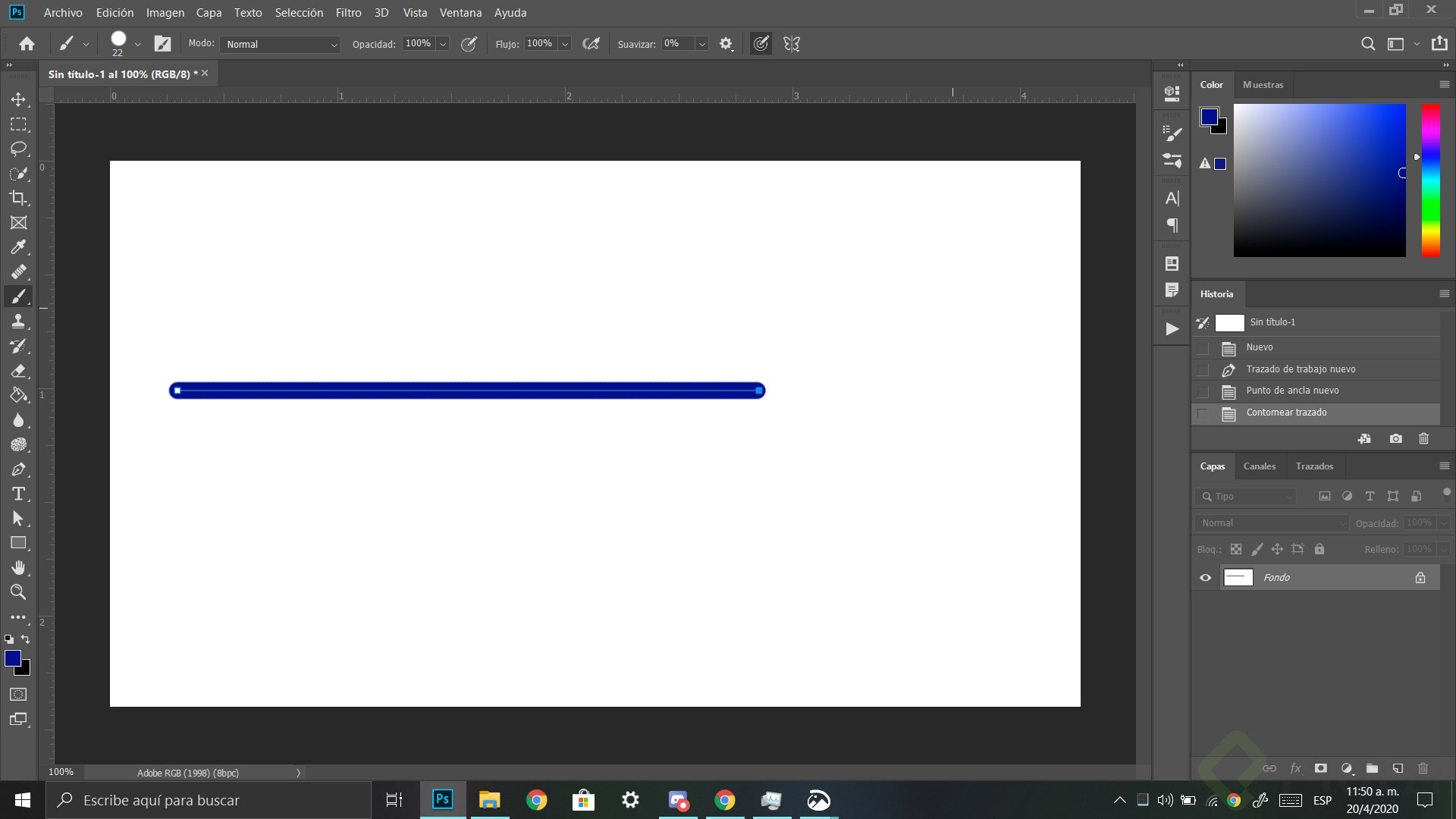Open the layer Tipo filter dropdown
The height and width of the screenshot is (819, 1456).
point(1246,497)
